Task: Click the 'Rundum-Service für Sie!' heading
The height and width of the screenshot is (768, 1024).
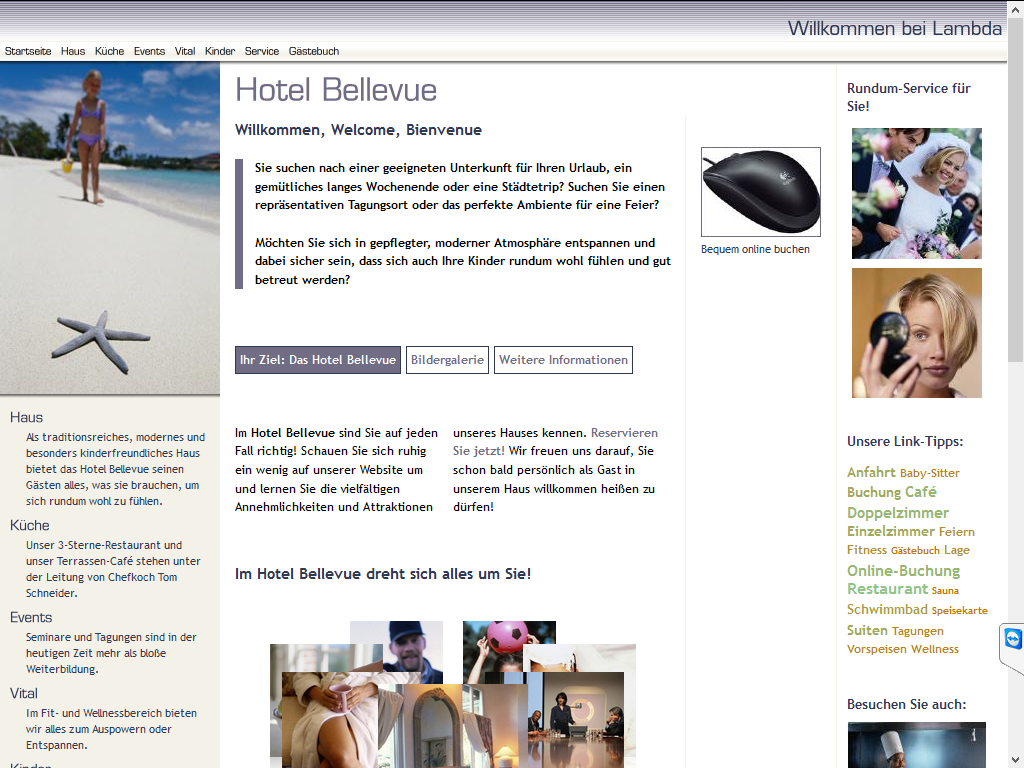Action: (909, 97)
